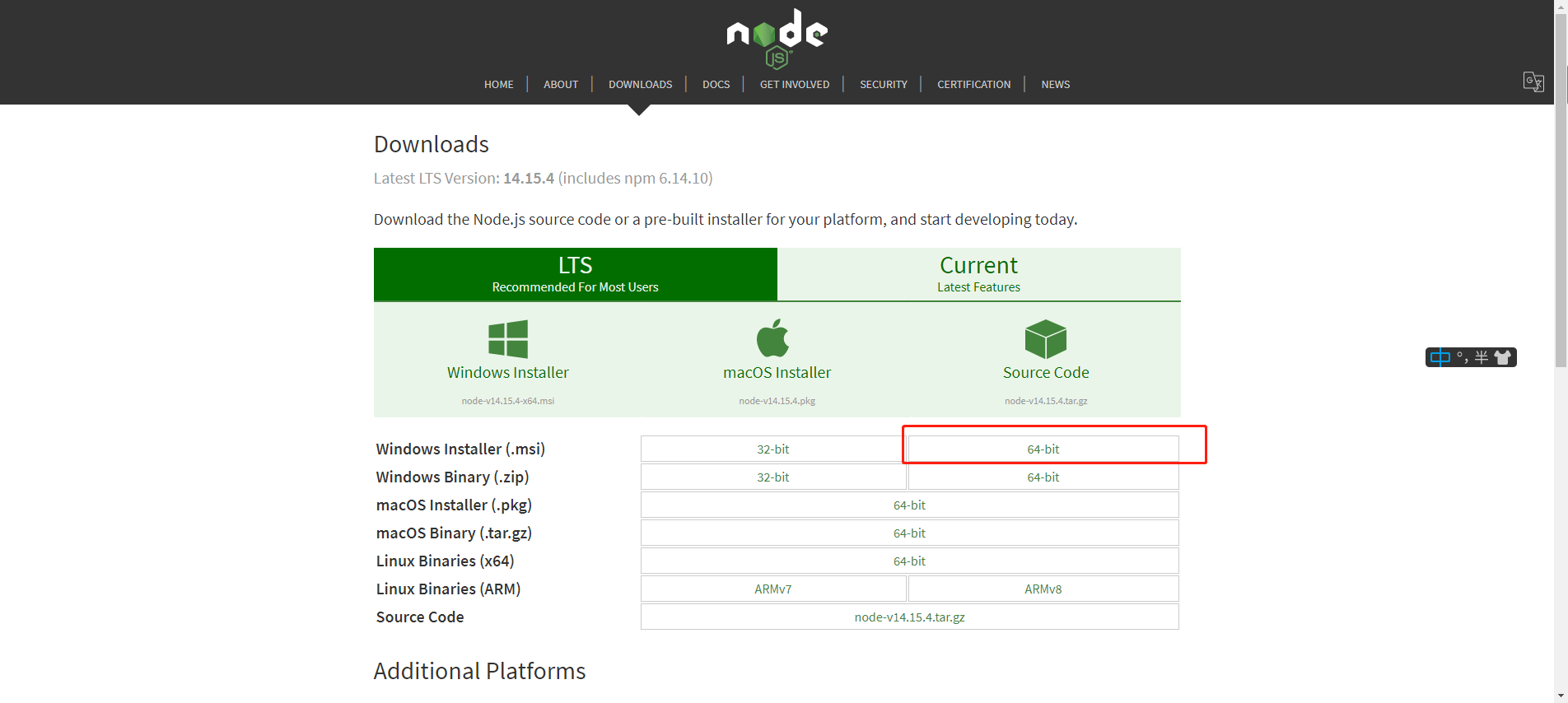Download Linux ARMv7 binary
The width and height of the screenshot is (1568, 703).
tap(773, 589)
